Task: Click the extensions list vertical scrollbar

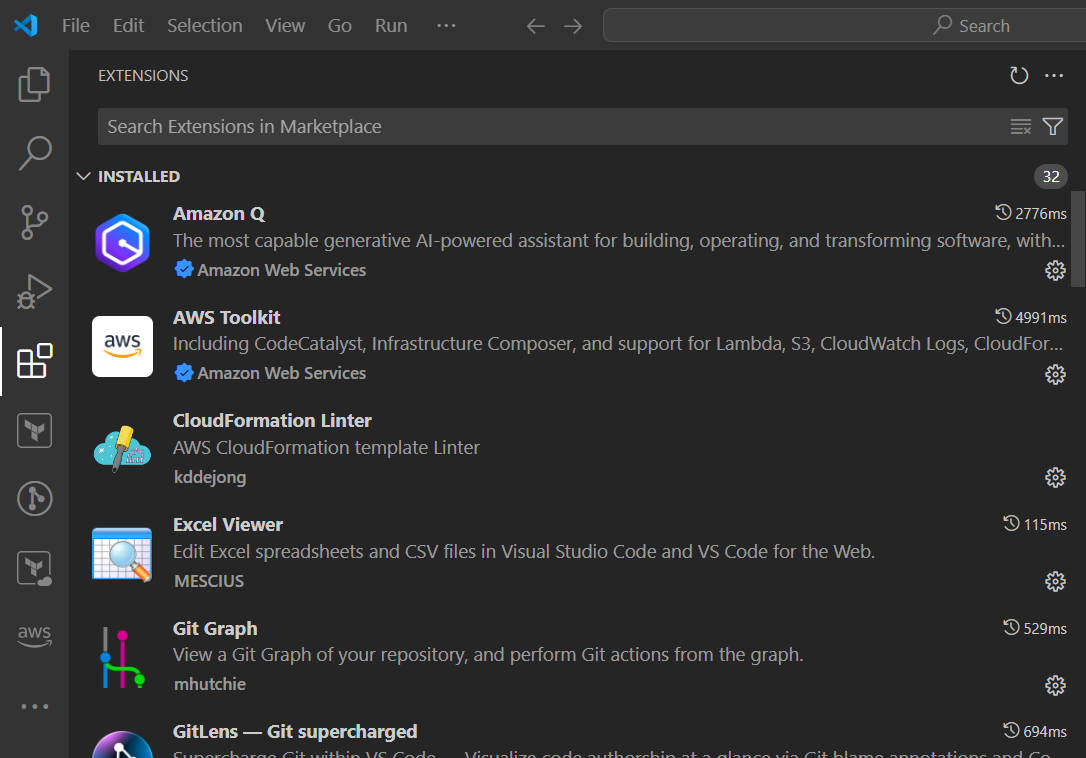Action: click(1077, 224)
